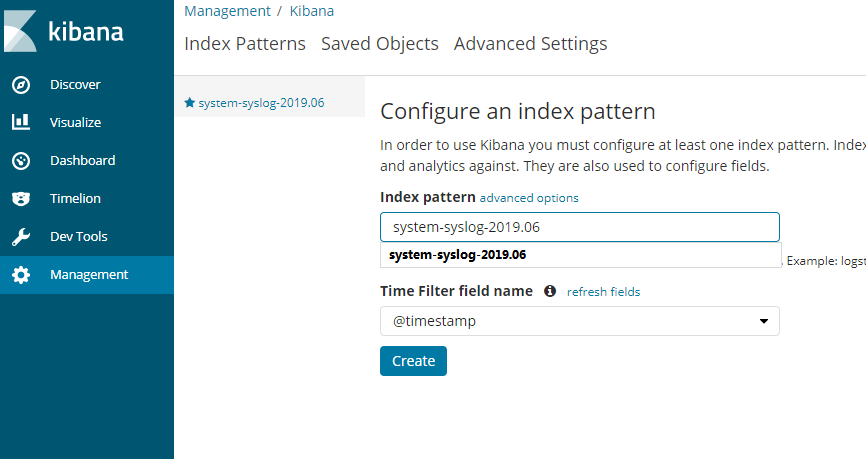The height and width of the screenshot is (459, 866).
Task: Open the @timestamp time filter dropdown
Action: 579,321
